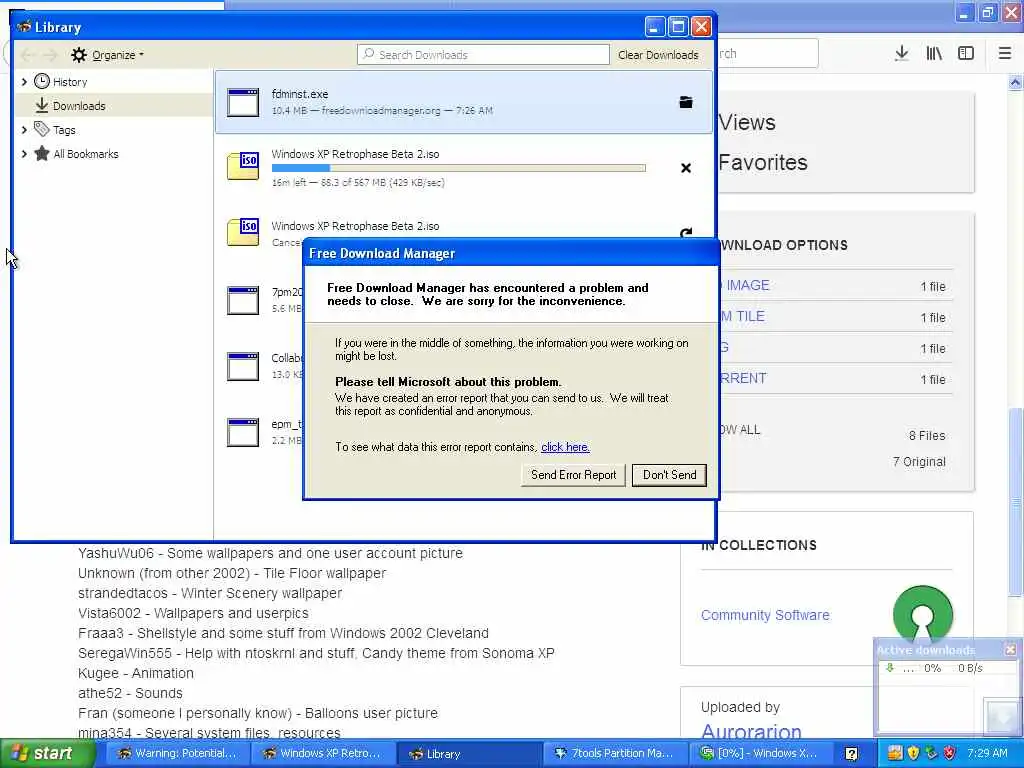1024x768 pixels.
Task: Switch to Warning: Potential taskbar item
Action: pos(176,754)
